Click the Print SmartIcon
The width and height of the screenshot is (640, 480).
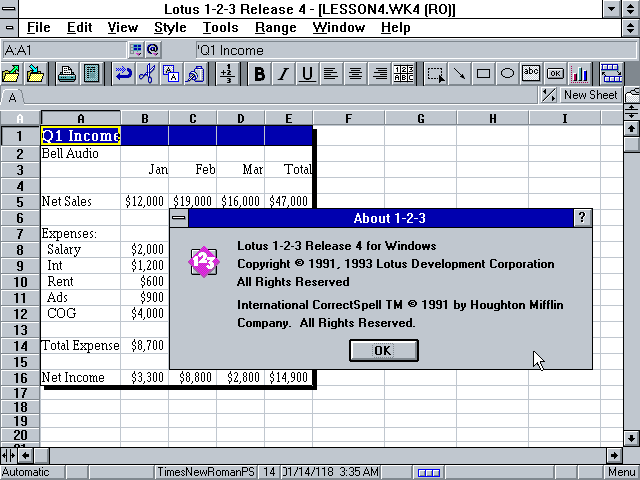tap(67, 74)
